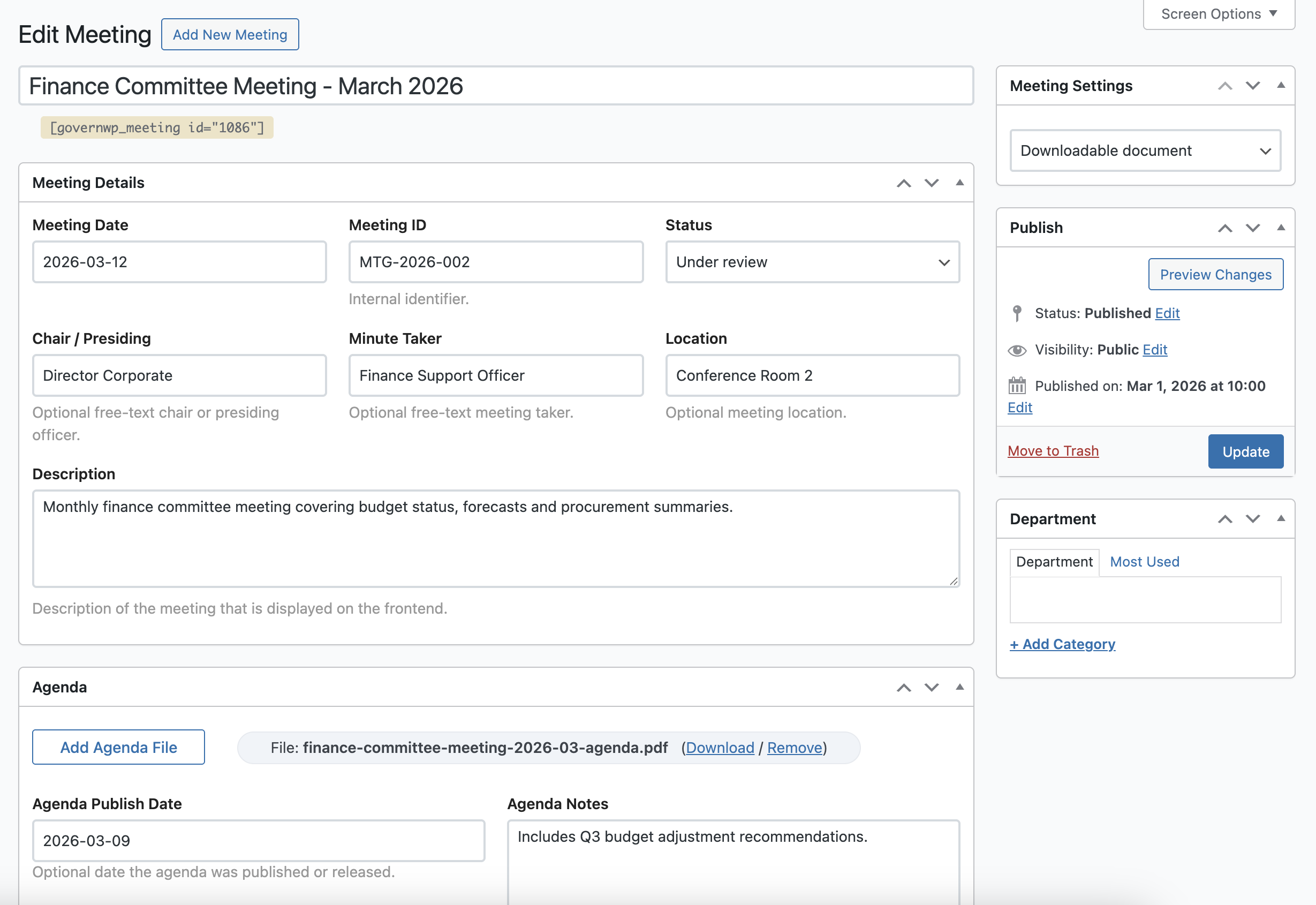Open Downloadable document dropdown
The width and height of the screenshot is (1316, 905).
tap(1145, 151)
